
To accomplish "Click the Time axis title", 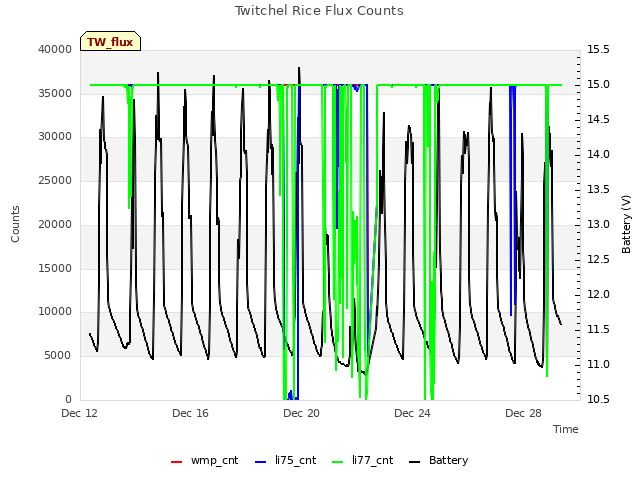I will click(566, 429).
